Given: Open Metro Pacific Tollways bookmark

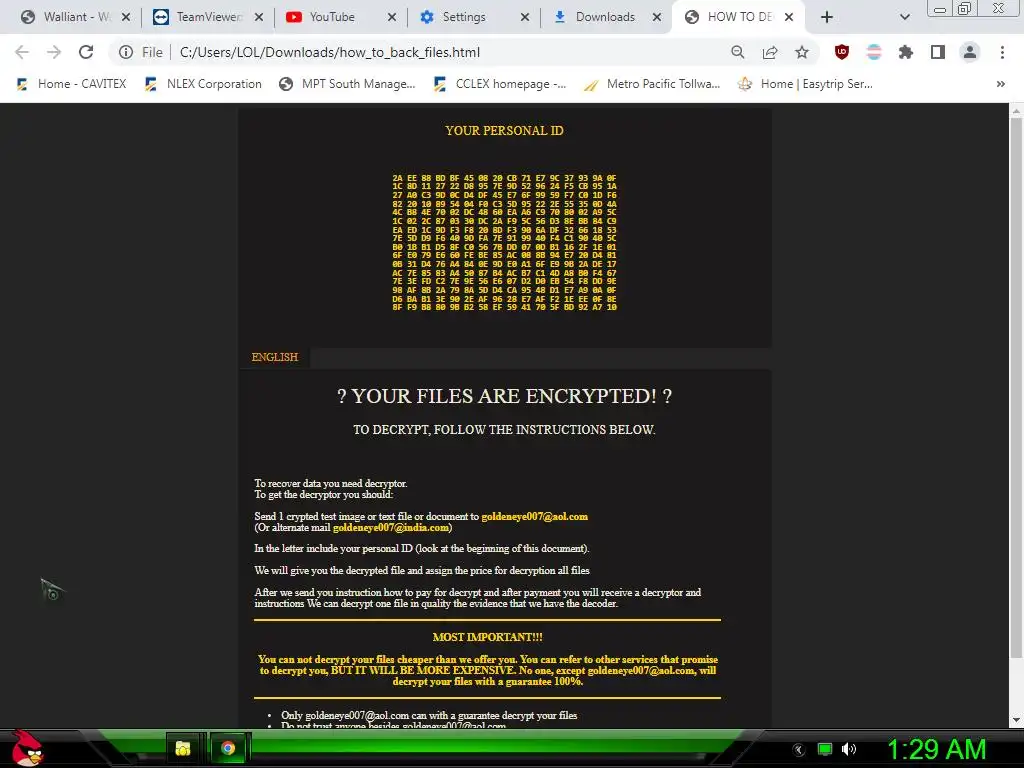Looking at the screenshot, I should pyautogui.click(x=652, y=84).
